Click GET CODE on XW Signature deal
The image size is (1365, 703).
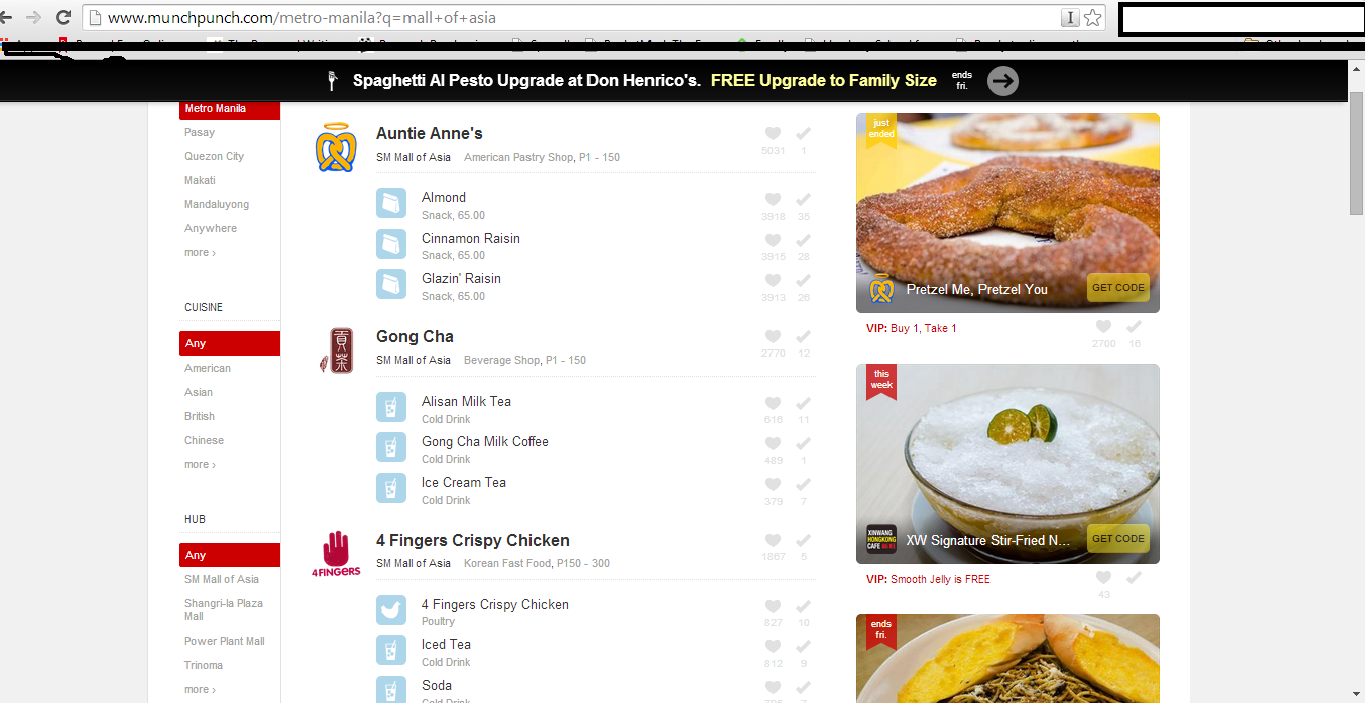[x=1118, y=539]
